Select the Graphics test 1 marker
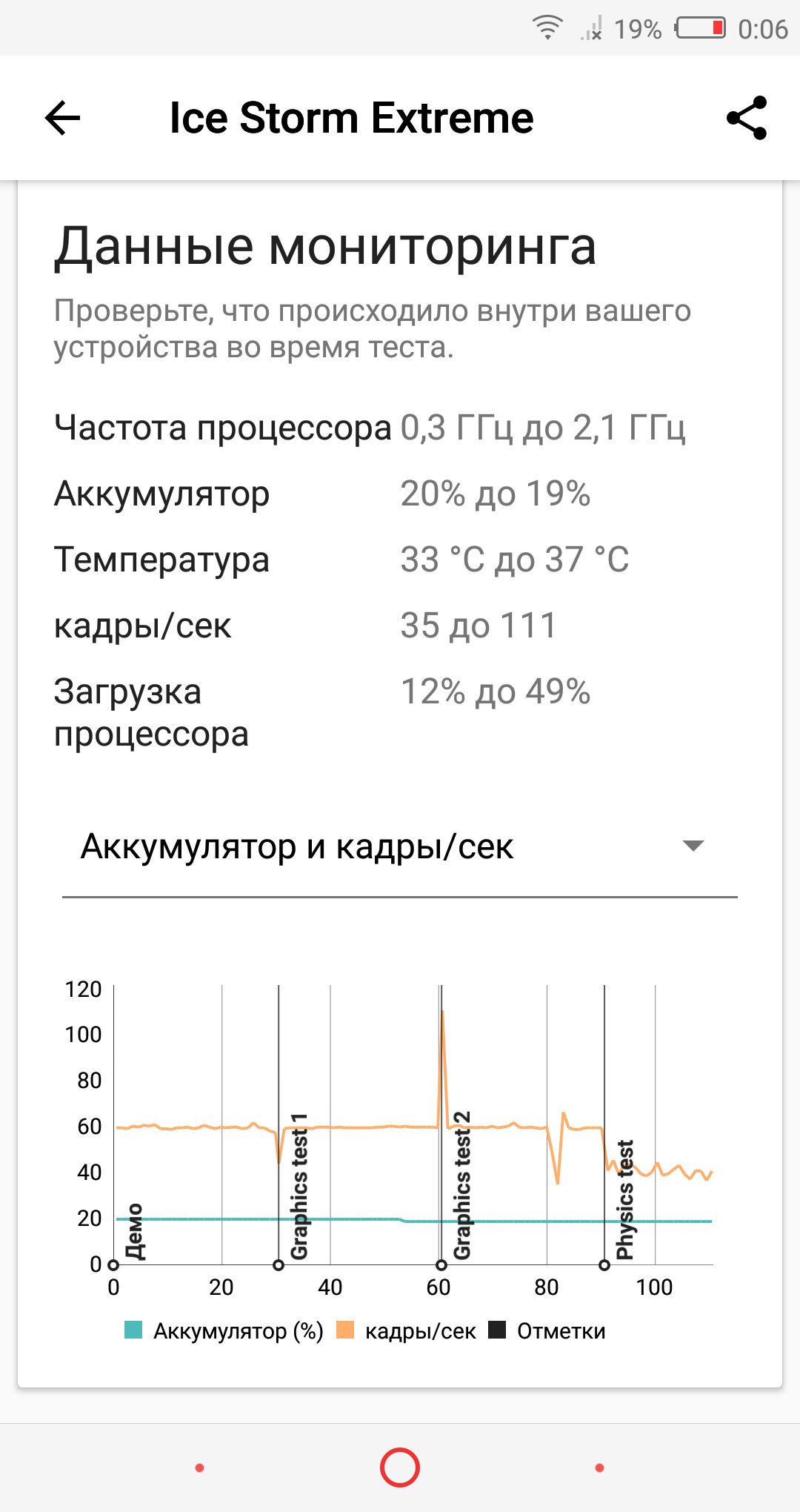 coord(279,1265)
